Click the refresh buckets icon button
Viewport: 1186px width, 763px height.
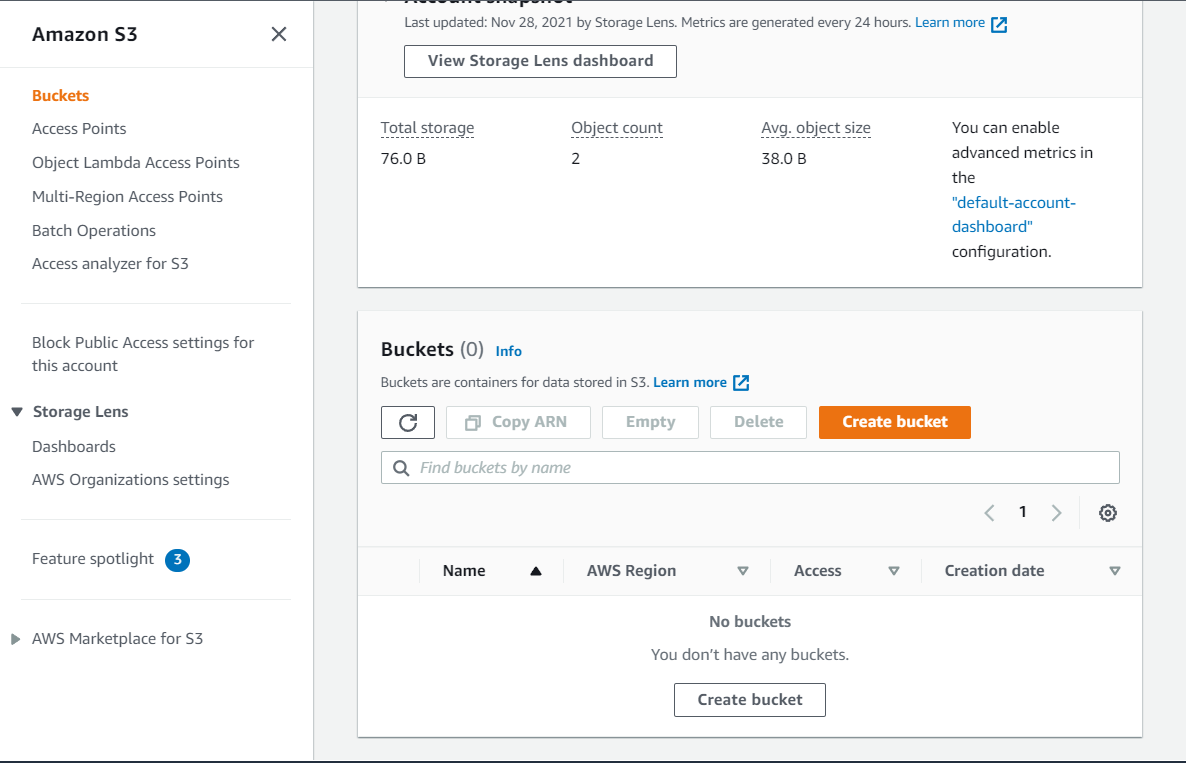pos(408,422)
